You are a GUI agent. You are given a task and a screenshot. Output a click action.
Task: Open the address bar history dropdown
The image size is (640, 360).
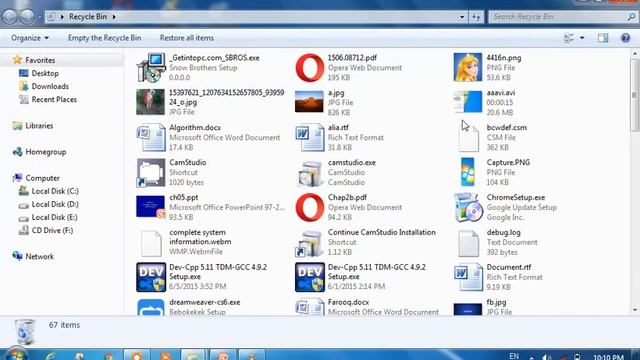pyautogui.click(x=462, y=17)
